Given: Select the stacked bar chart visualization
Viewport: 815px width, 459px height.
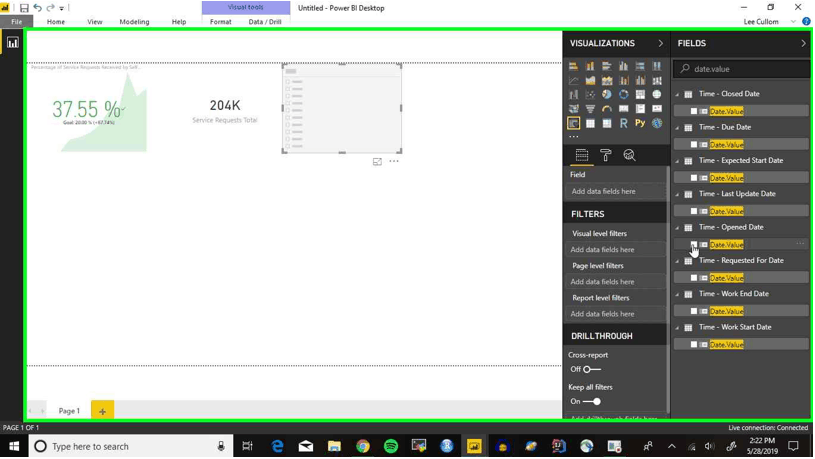Looking at the screenshot, I should click(573, 66).
